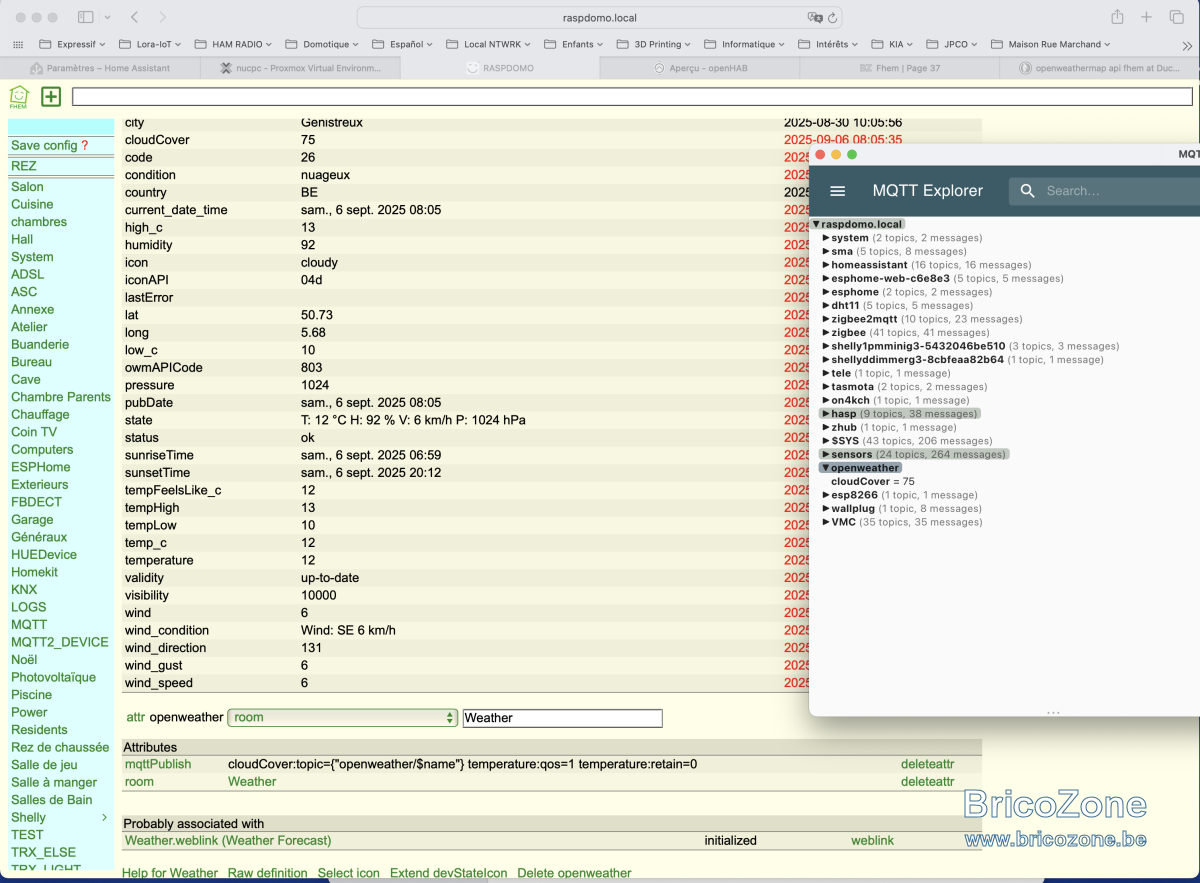The height and width of the screenshot is (883, 1200).
Task: Open Extend devStateIcon link
Action: pyautogui.click(x=448, y=873)
